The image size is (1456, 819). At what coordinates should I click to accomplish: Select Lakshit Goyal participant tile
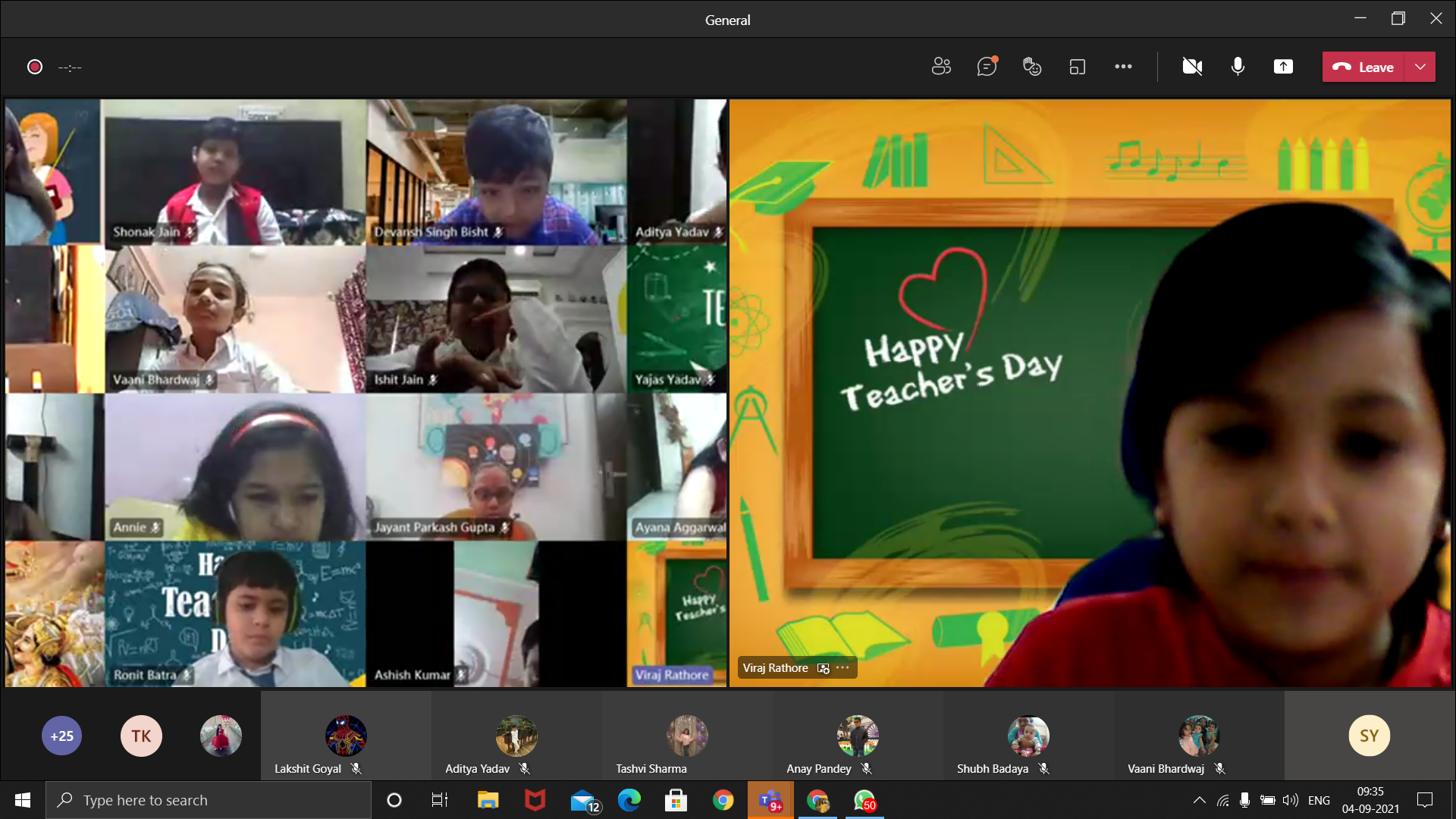[x=346, y=737]
